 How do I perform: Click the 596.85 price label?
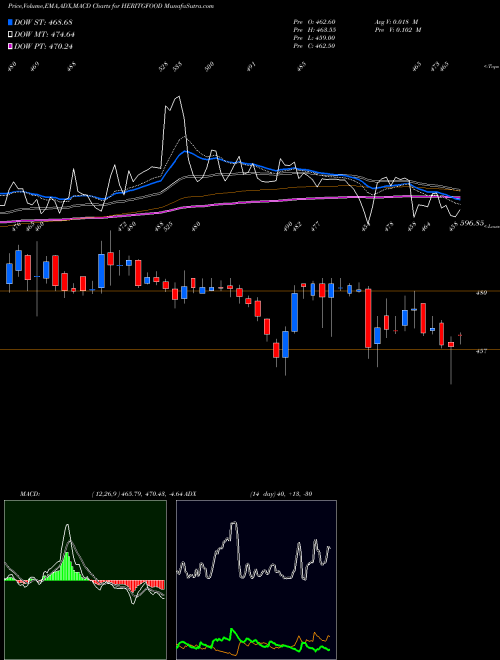(x=471, y=223)
